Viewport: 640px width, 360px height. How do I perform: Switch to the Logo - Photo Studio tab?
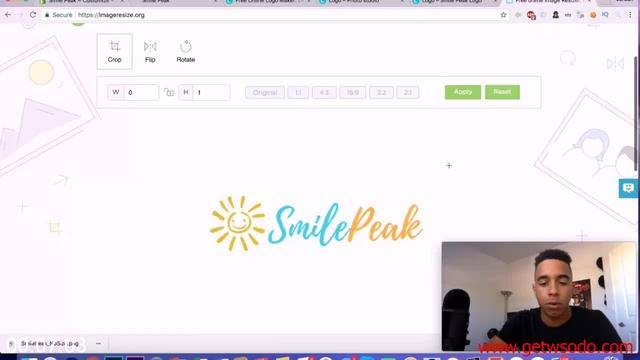coord(360,2)
